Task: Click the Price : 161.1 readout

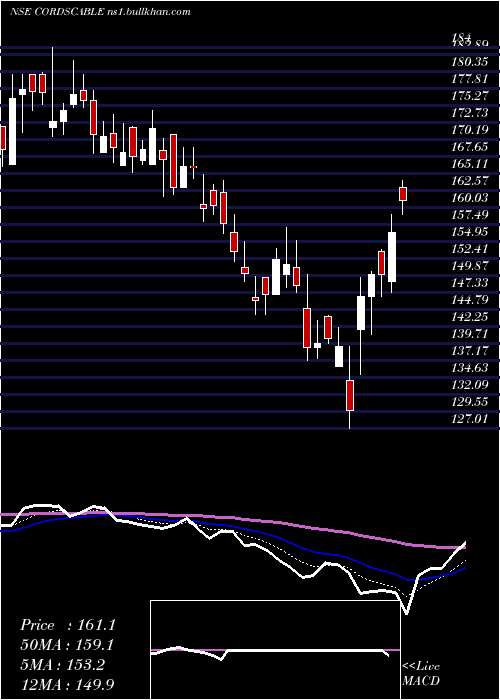Action: coord(68,625)
